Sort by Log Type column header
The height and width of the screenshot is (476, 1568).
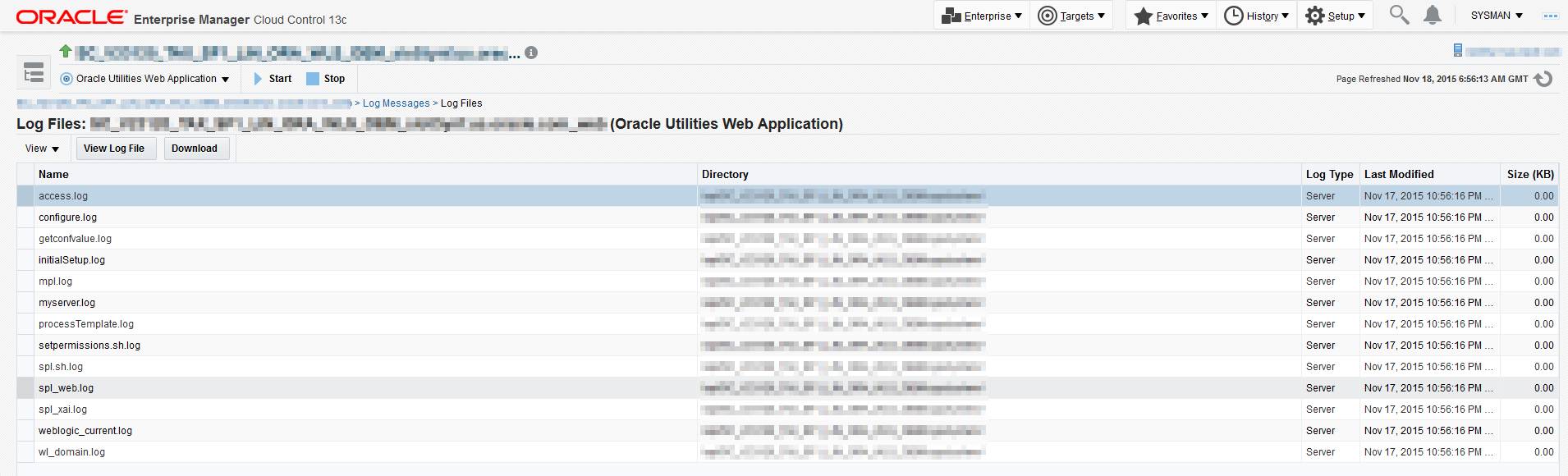1329,174
